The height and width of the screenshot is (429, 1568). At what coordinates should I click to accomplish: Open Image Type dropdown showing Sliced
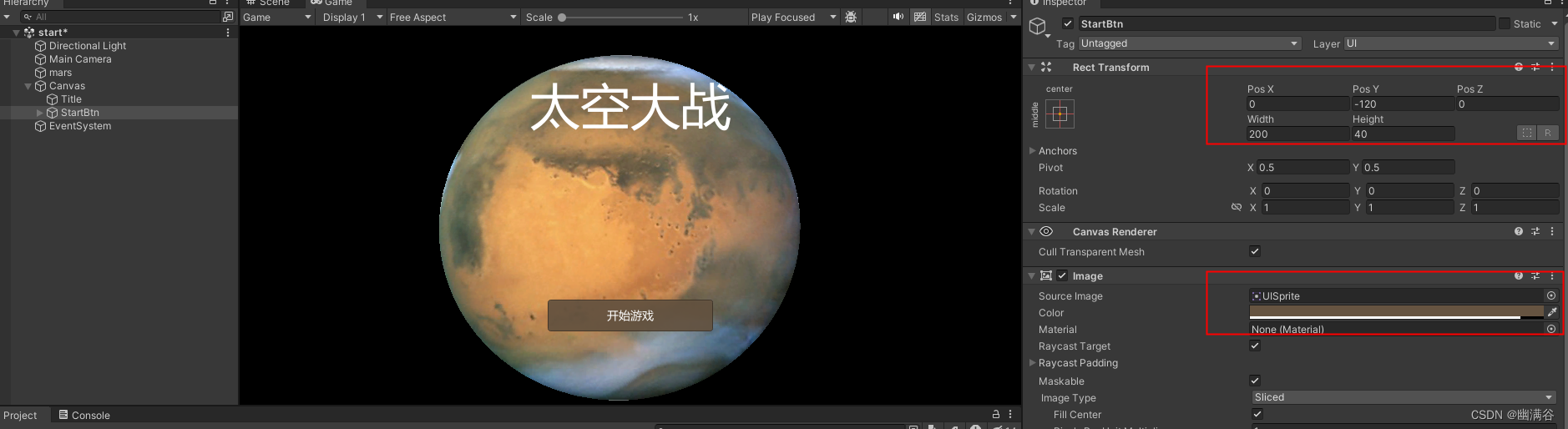[1404, 397]
